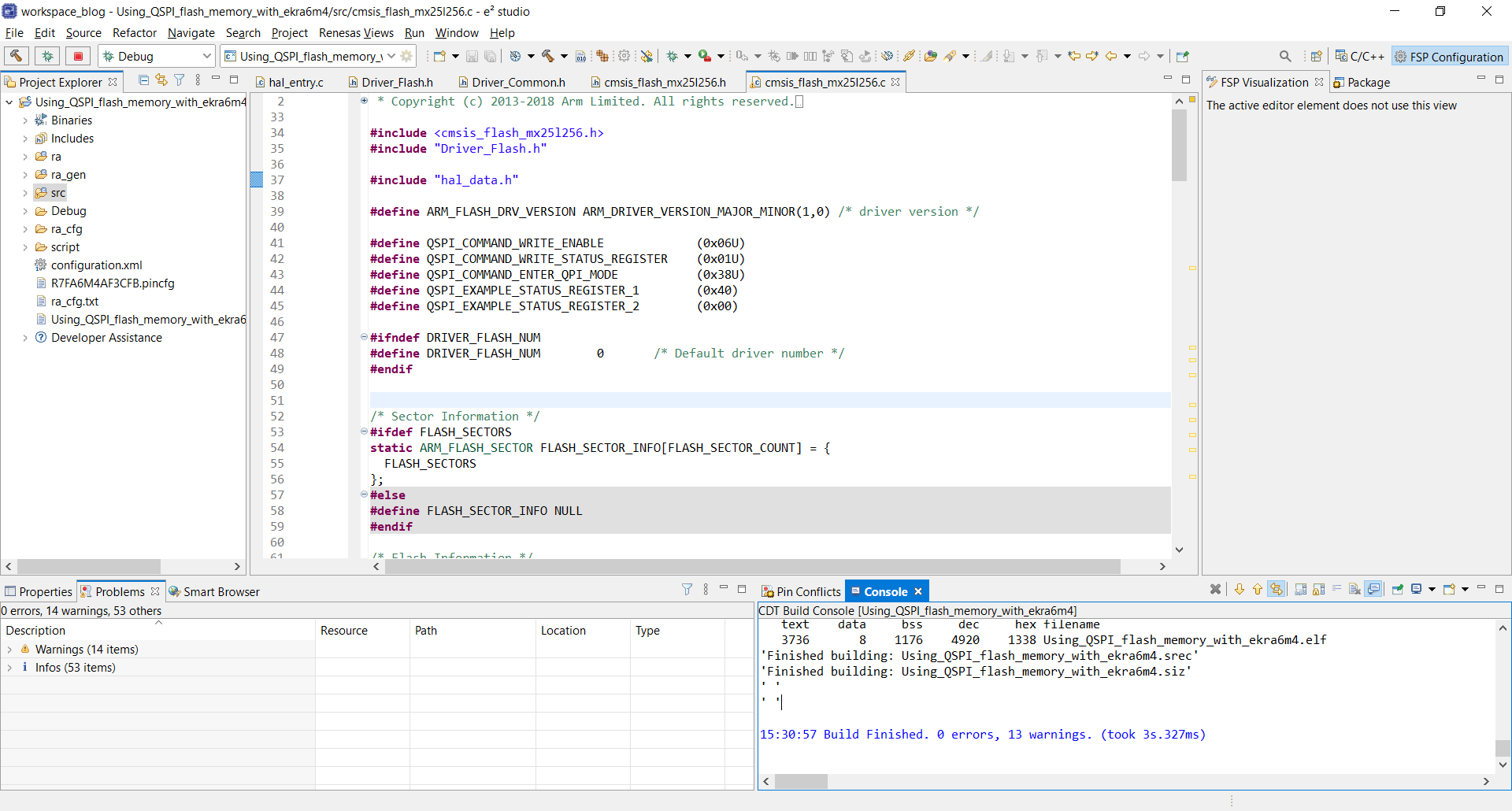Click the Build hammer icon in launch bar

[17, 56]
